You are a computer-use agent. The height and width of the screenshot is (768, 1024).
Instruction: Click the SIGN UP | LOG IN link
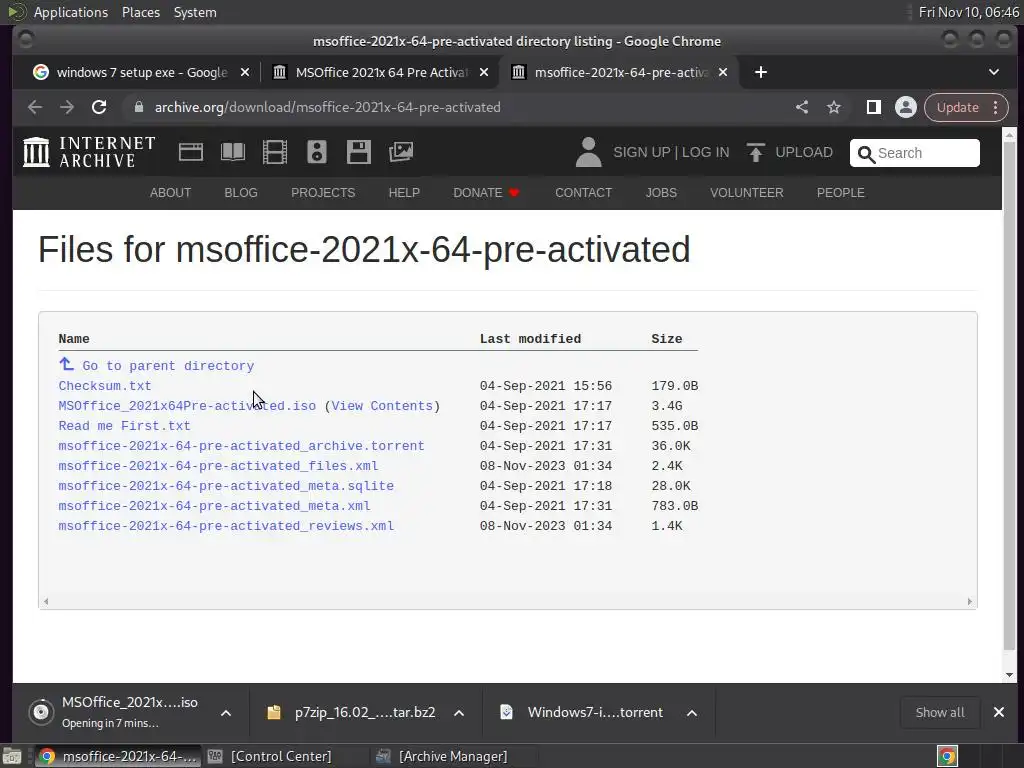[671, 152]
